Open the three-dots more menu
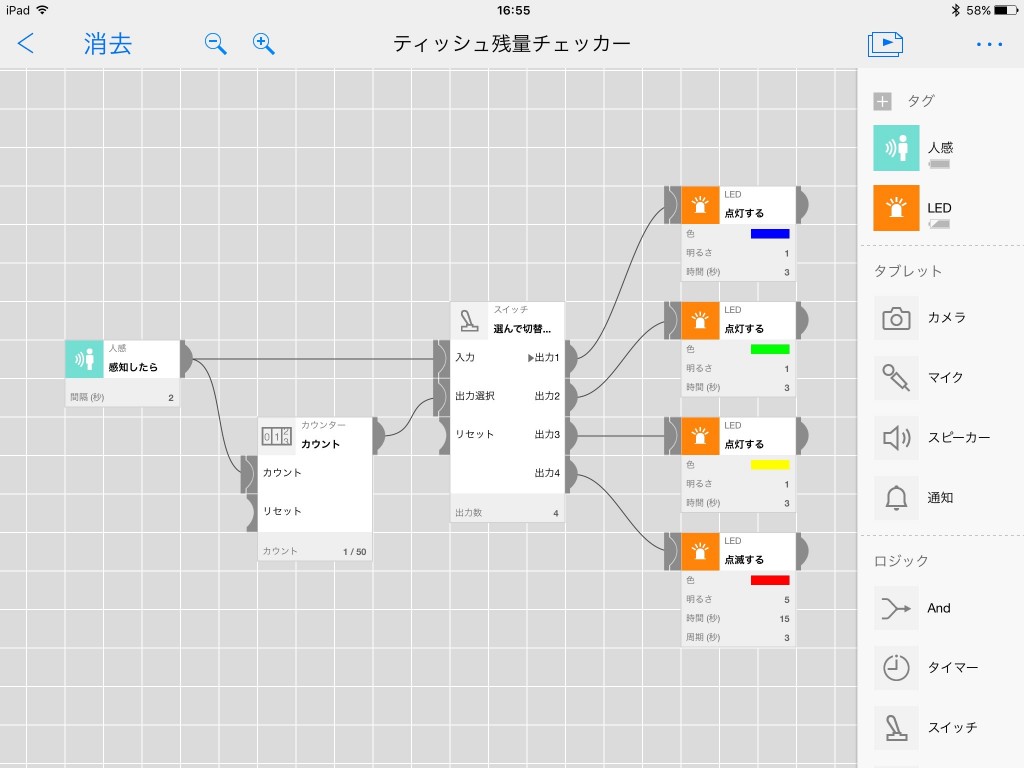Image resolution: width=1024 pixels, height=768 pixels. 989,44
